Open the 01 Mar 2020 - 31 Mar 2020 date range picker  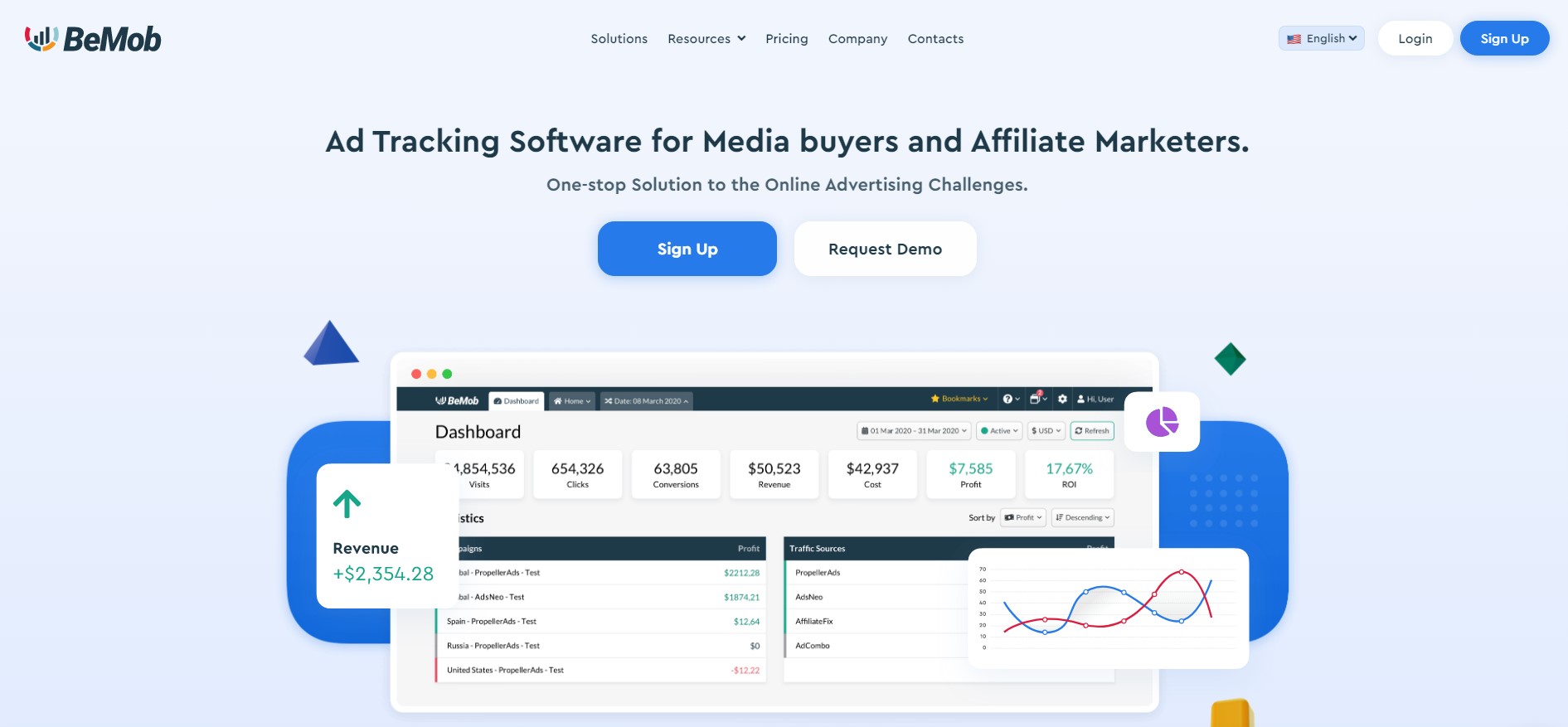click(x=914, y=431)
